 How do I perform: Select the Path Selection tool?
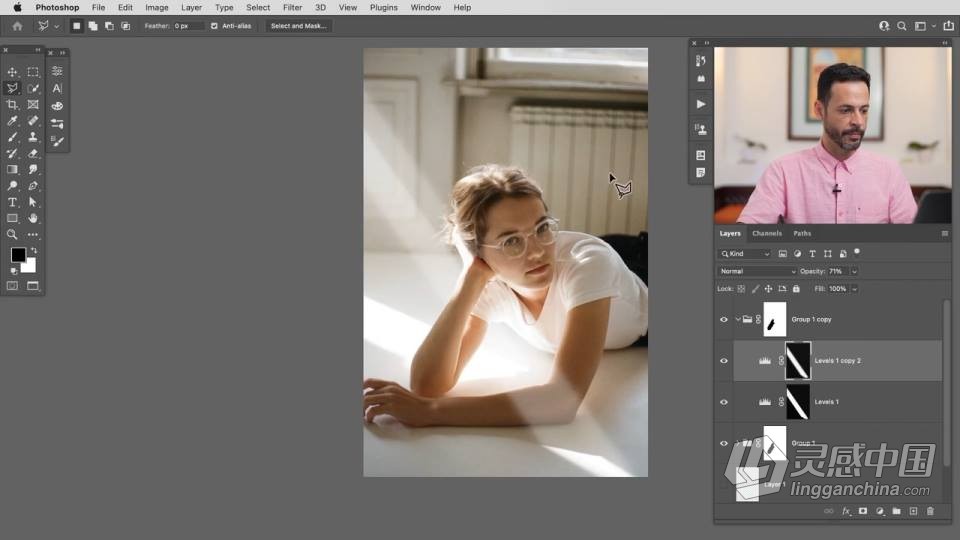(x=33, y=202)
